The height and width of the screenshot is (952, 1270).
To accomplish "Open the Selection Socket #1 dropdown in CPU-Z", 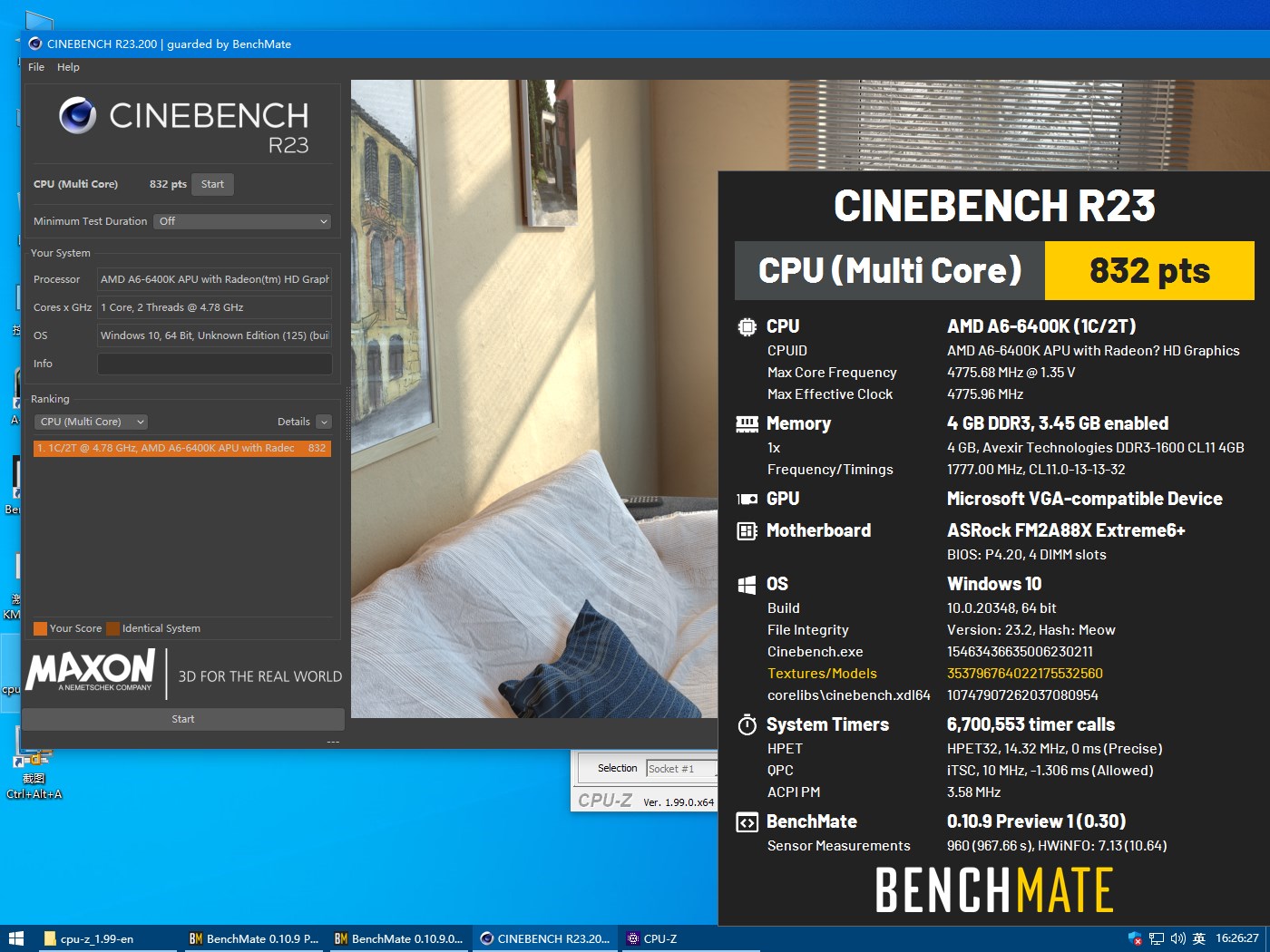I will (681, 769).
